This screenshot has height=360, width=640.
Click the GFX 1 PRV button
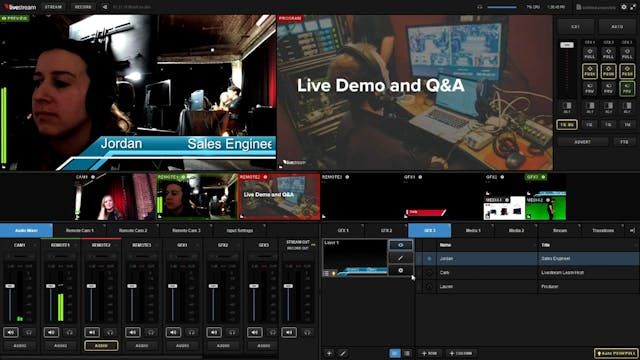590,89
